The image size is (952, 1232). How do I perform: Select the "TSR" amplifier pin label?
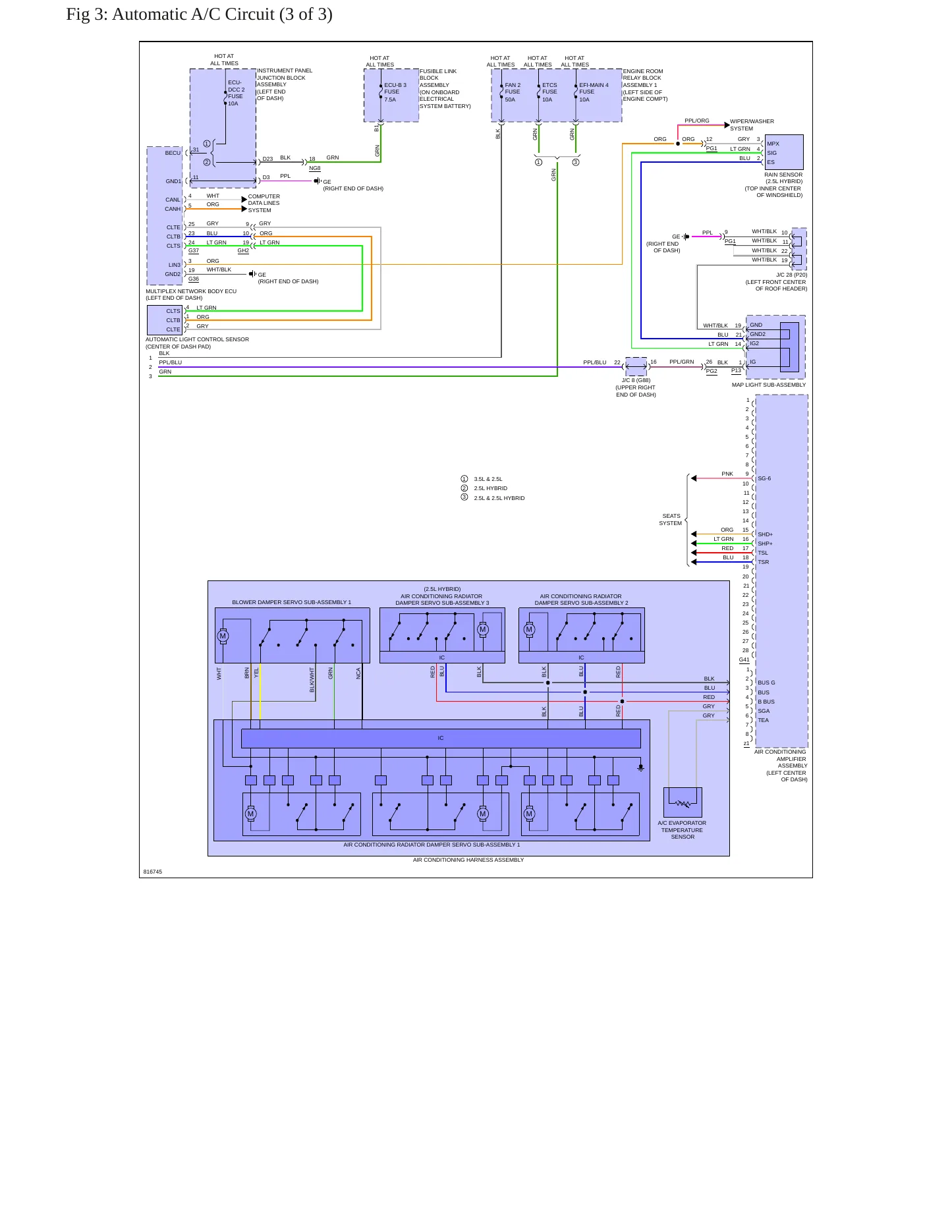(763, 562)
